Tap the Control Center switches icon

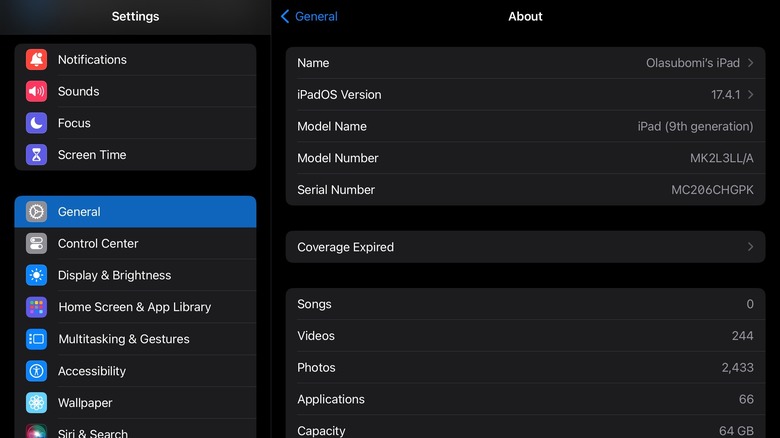point(36,244)
